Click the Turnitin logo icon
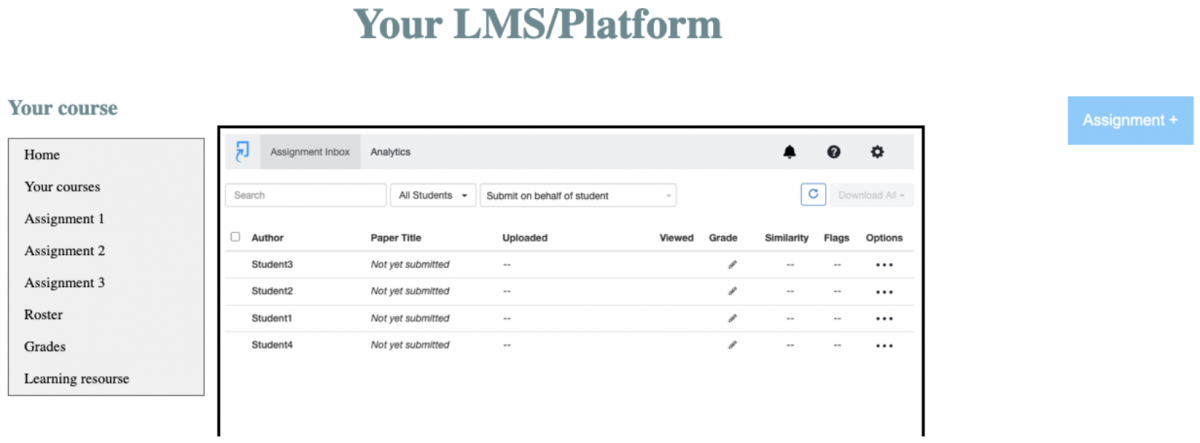This screenshot has width=1200, height=443. (242, 152)
